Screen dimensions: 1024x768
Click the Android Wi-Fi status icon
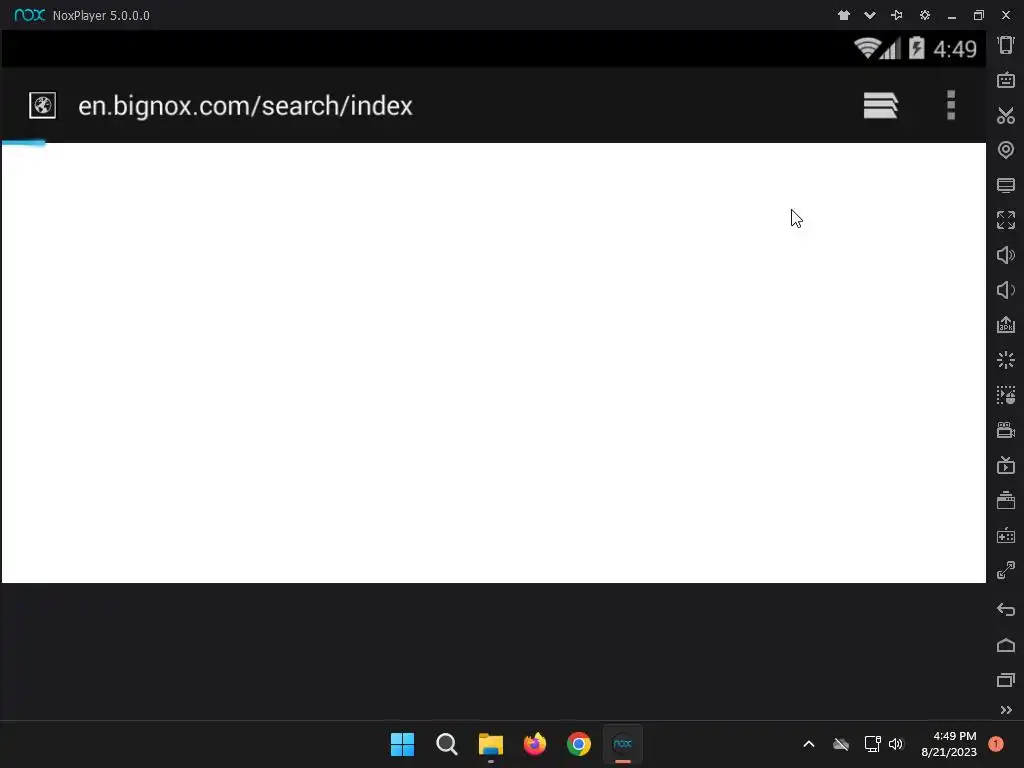[867, 48]
